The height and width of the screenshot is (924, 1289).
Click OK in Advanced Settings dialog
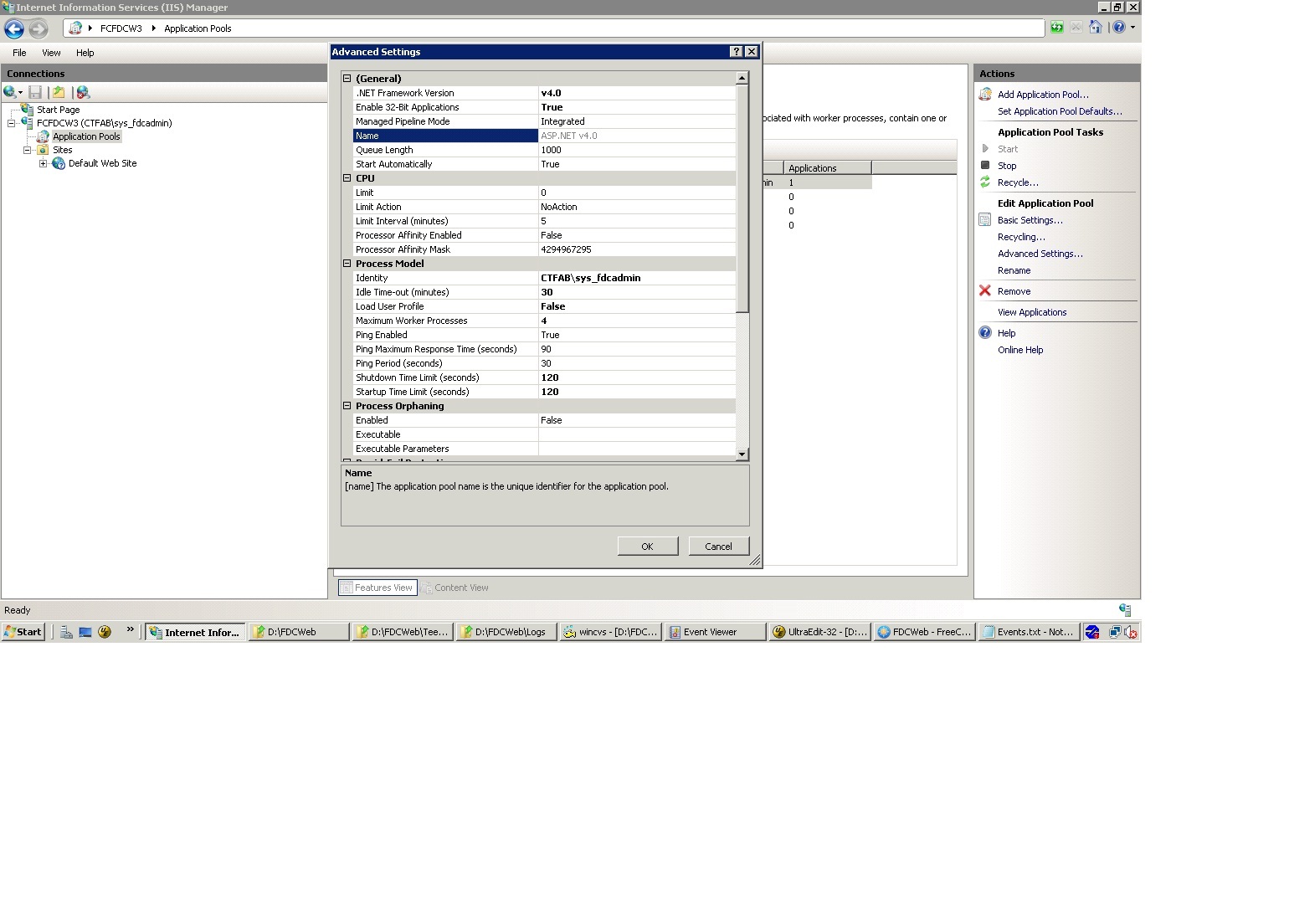point(647,547)
